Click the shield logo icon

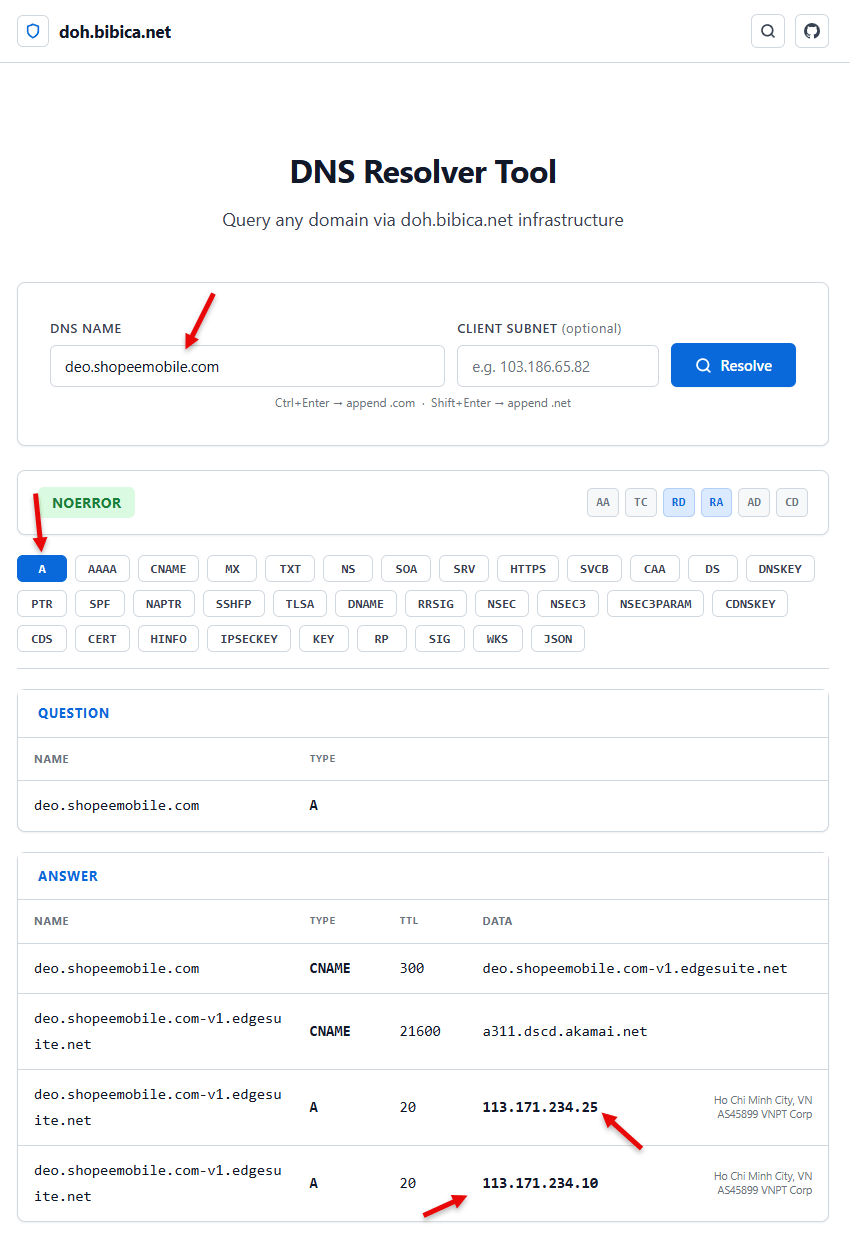33,31
